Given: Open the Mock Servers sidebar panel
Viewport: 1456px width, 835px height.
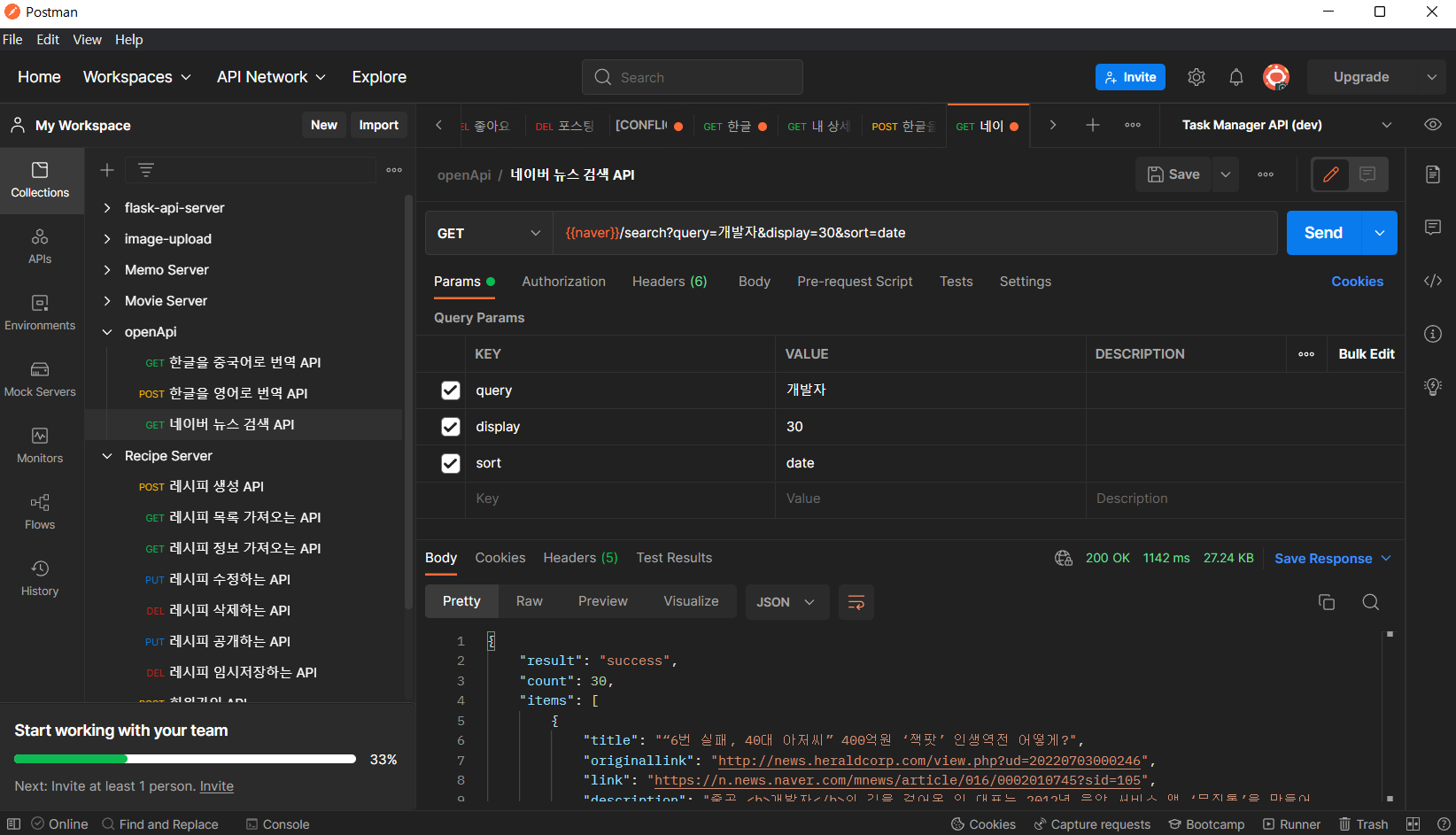Looking at the screenshot, I should [x=40, y=379].
